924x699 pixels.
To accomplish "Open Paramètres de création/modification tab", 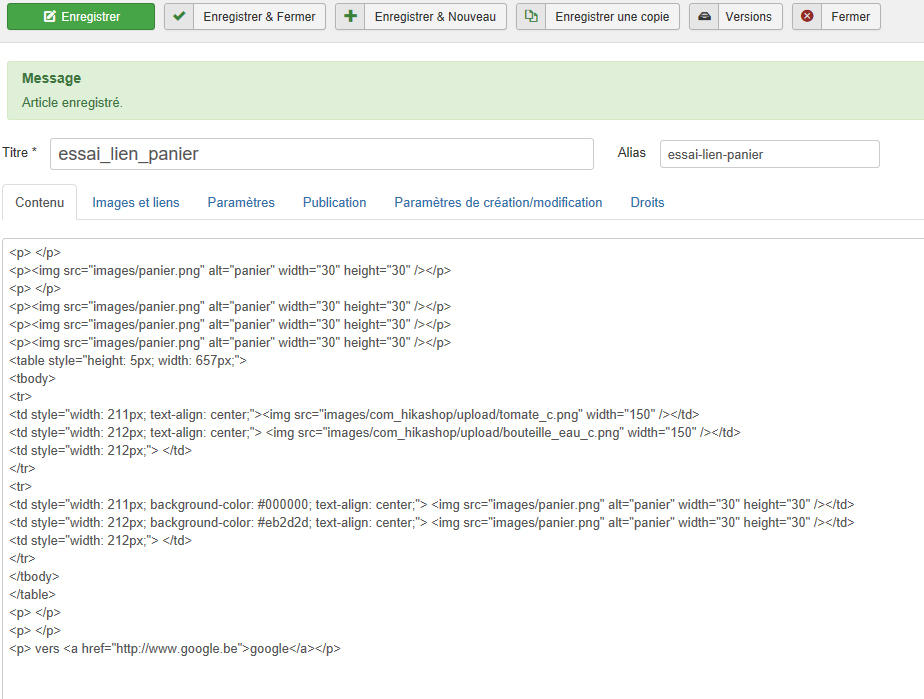I will [x=498, y=202].
